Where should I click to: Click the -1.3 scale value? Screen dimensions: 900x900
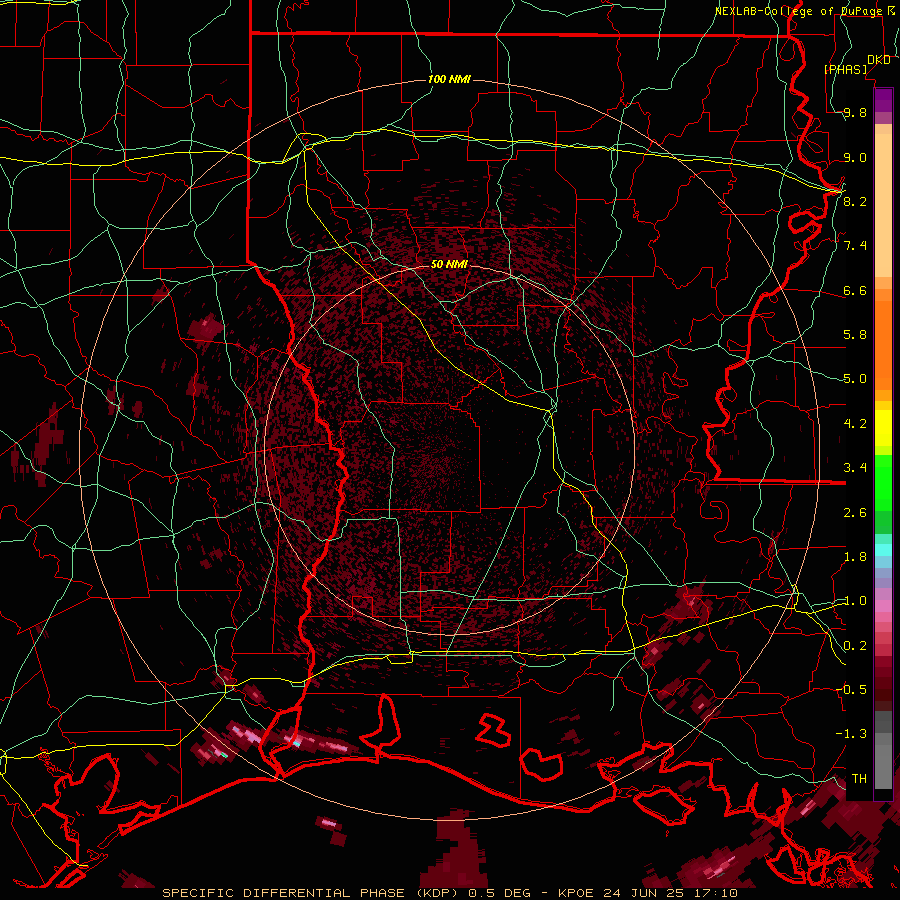(x=851, y=734)
